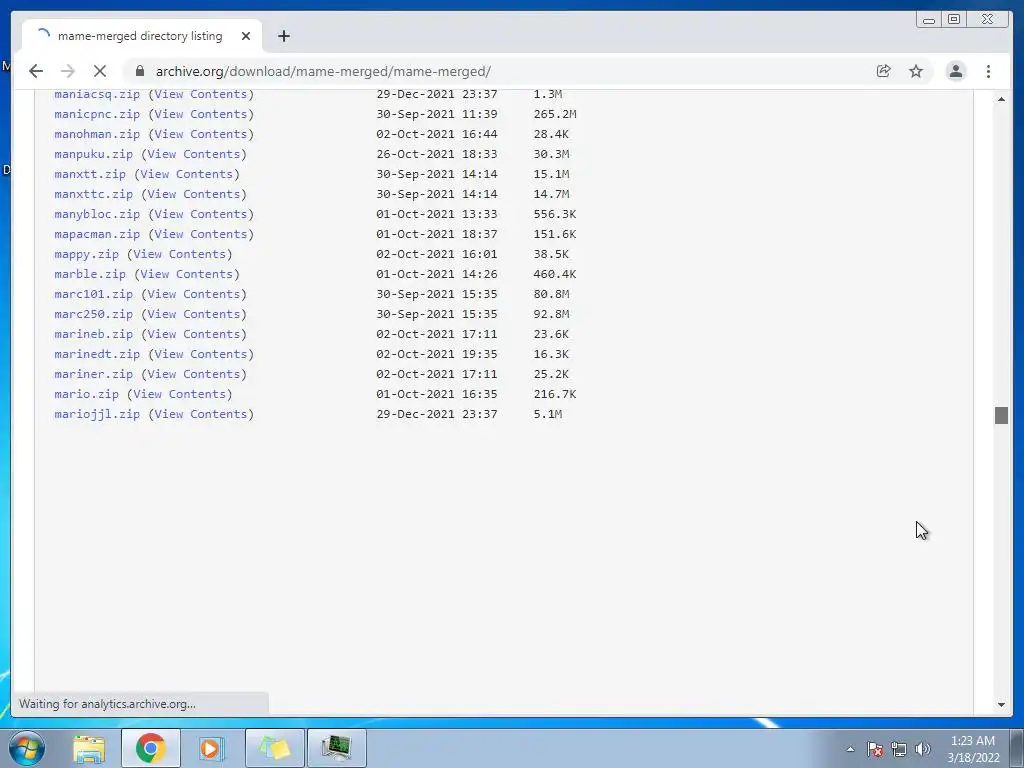Download marc250.zip file link
The height and width of the screenshot is (768, 1024).
93,314
